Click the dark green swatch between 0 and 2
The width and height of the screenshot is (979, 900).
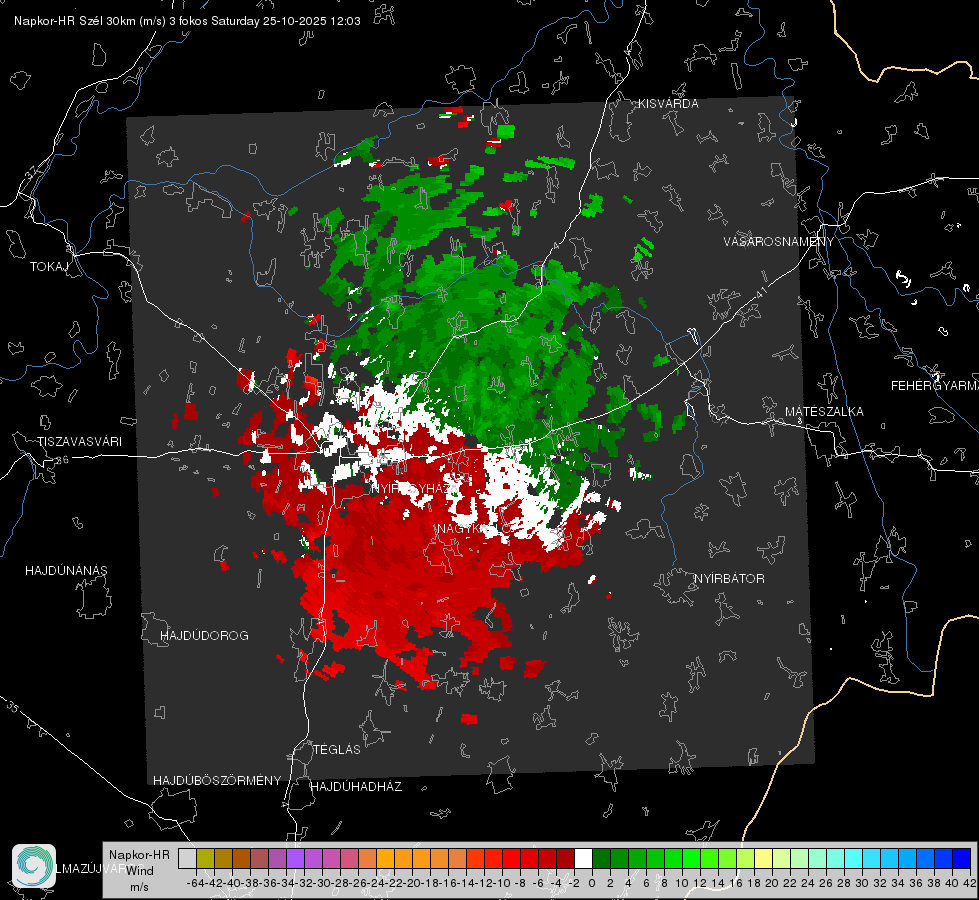[x=601, y=859]
